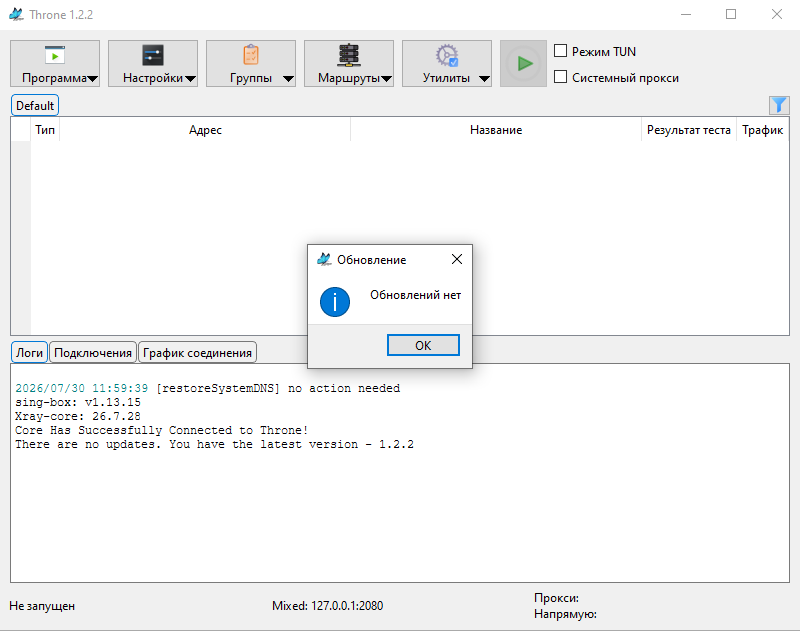The height and width of the screenshot is (631, 800).
Task: Click the log timestamp 2026/07/30 11:59:39
Action: click(82, 388)
